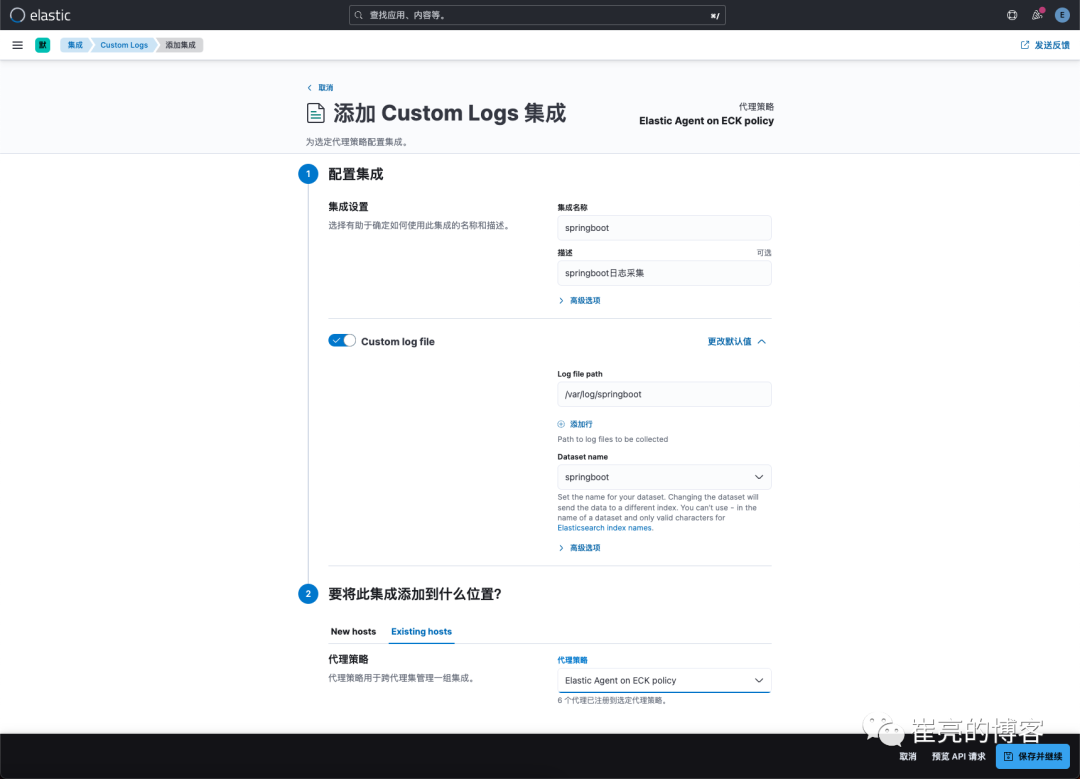Screen dimensions: 1080x779
Task: Click the 6 个代理已注册 status text
Action: click(x=612, y=700)
